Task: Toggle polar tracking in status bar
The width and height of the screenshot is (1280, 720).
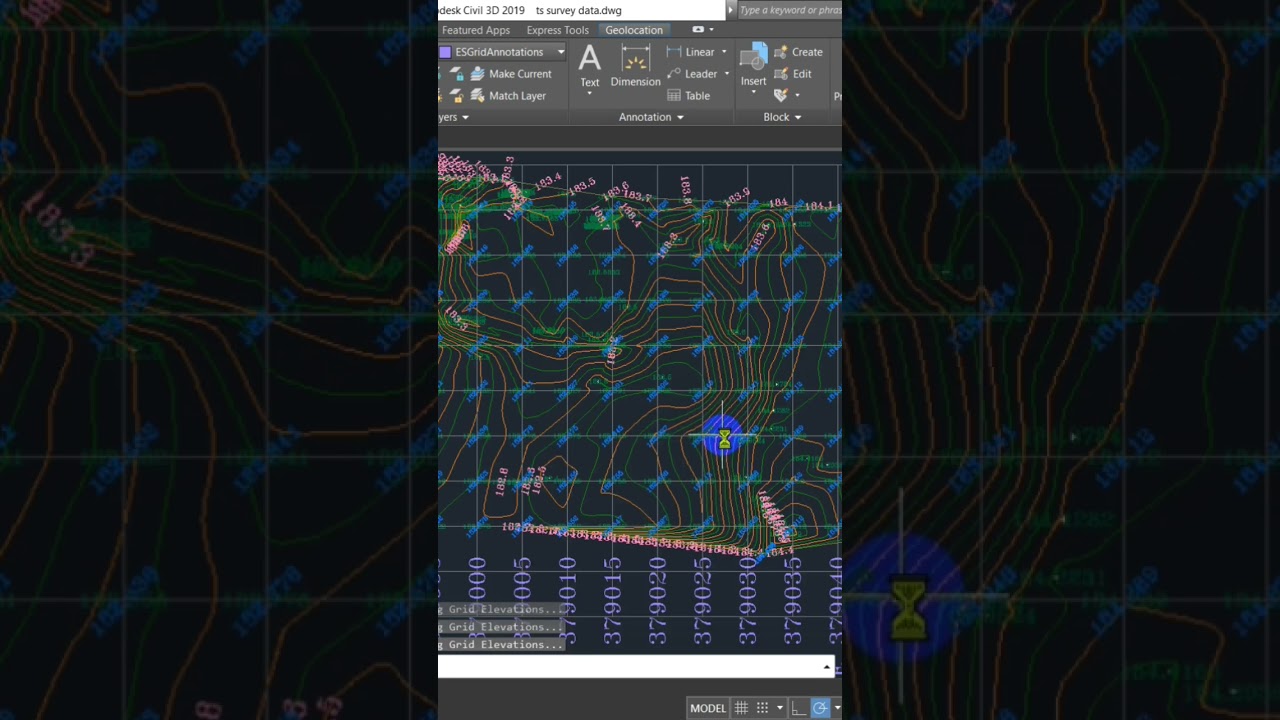Action: click(819, 708)
